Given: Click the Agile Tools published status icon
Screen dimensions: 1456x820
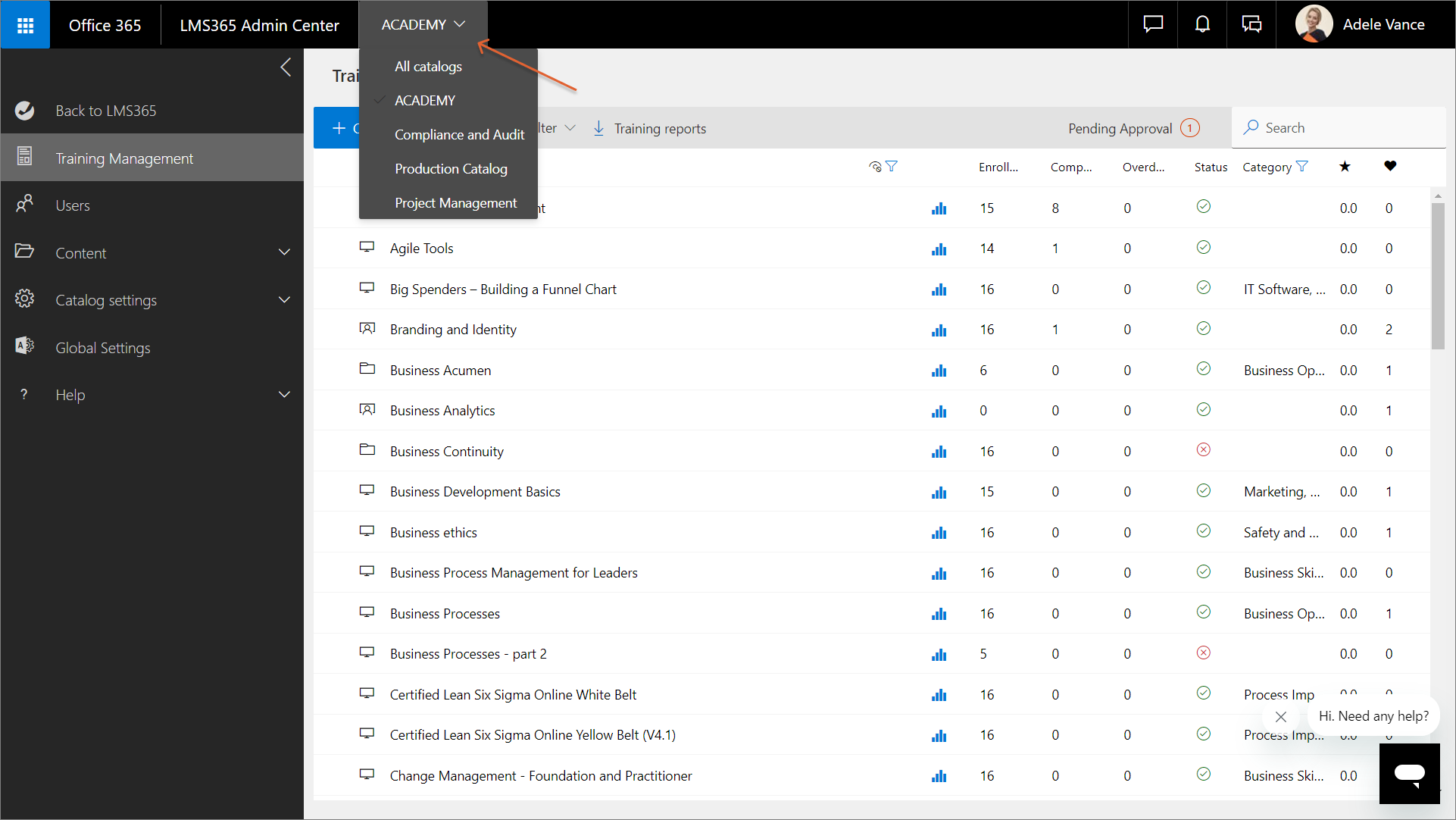Looking at the screenshot, I should point(1203,247).
